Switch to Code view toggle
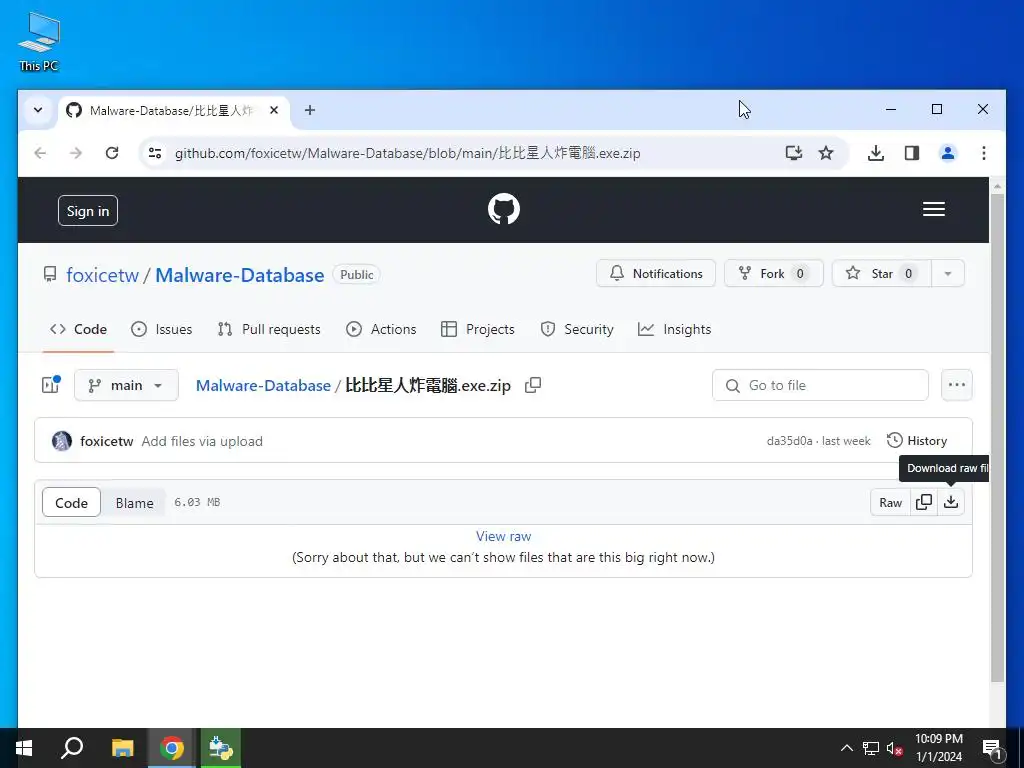 tap(71, 502)
